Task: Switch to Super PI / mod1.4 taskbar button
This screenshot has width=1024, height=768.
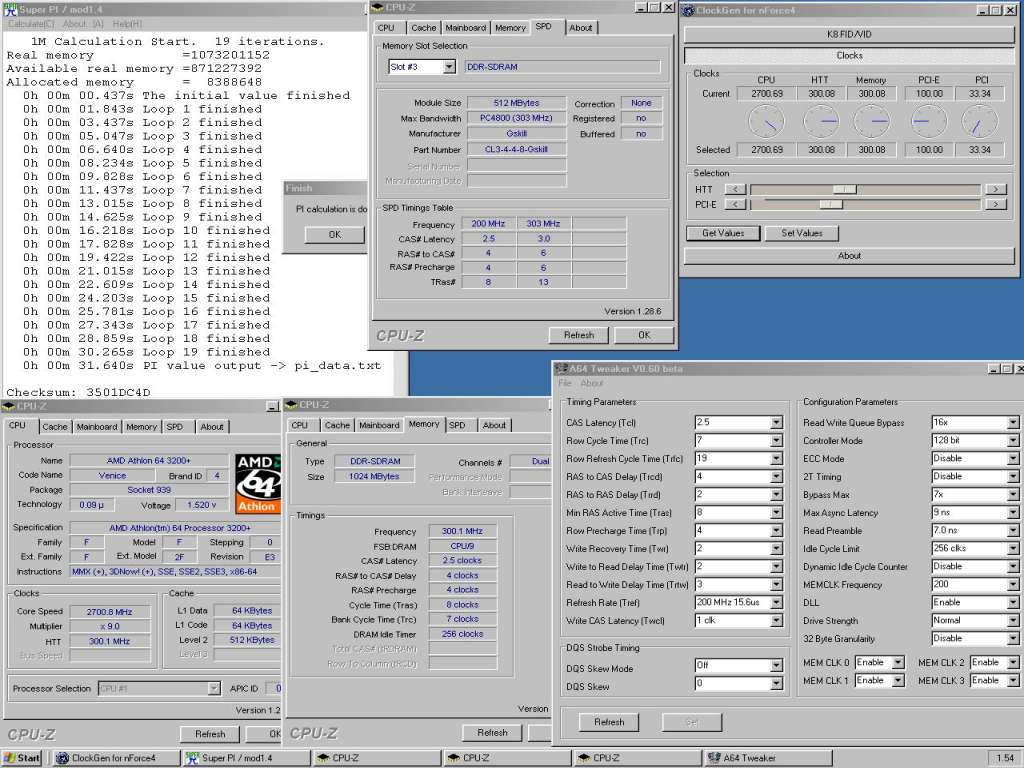Action: tap(246, 758)
